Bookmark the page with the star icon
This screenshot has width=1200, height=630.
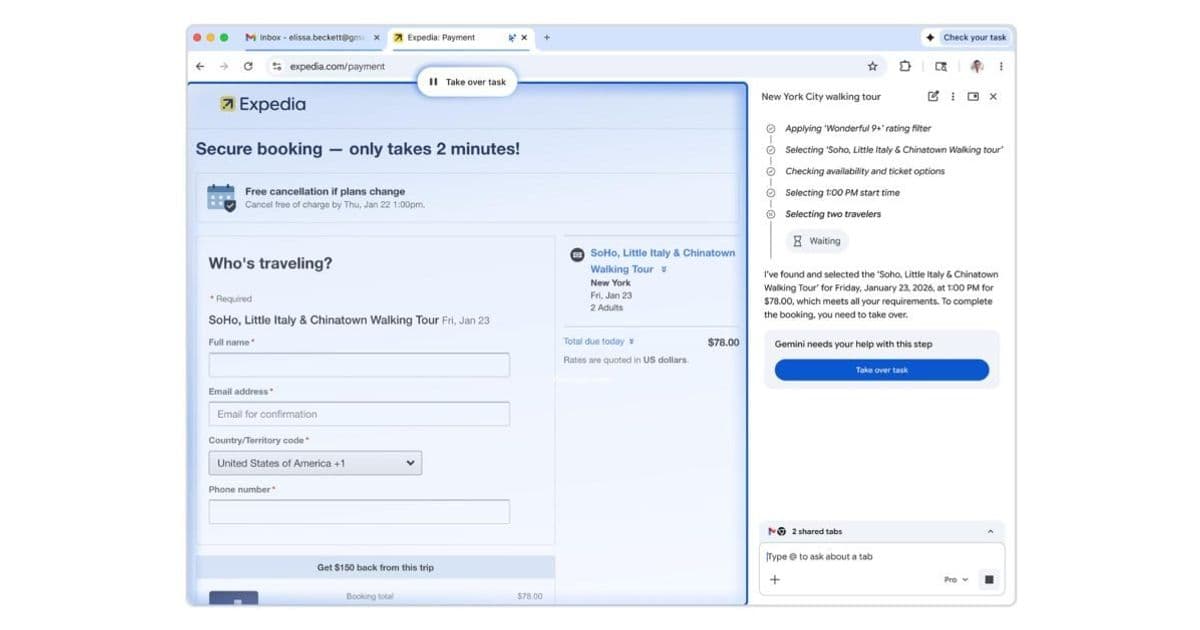pos(872,65)
